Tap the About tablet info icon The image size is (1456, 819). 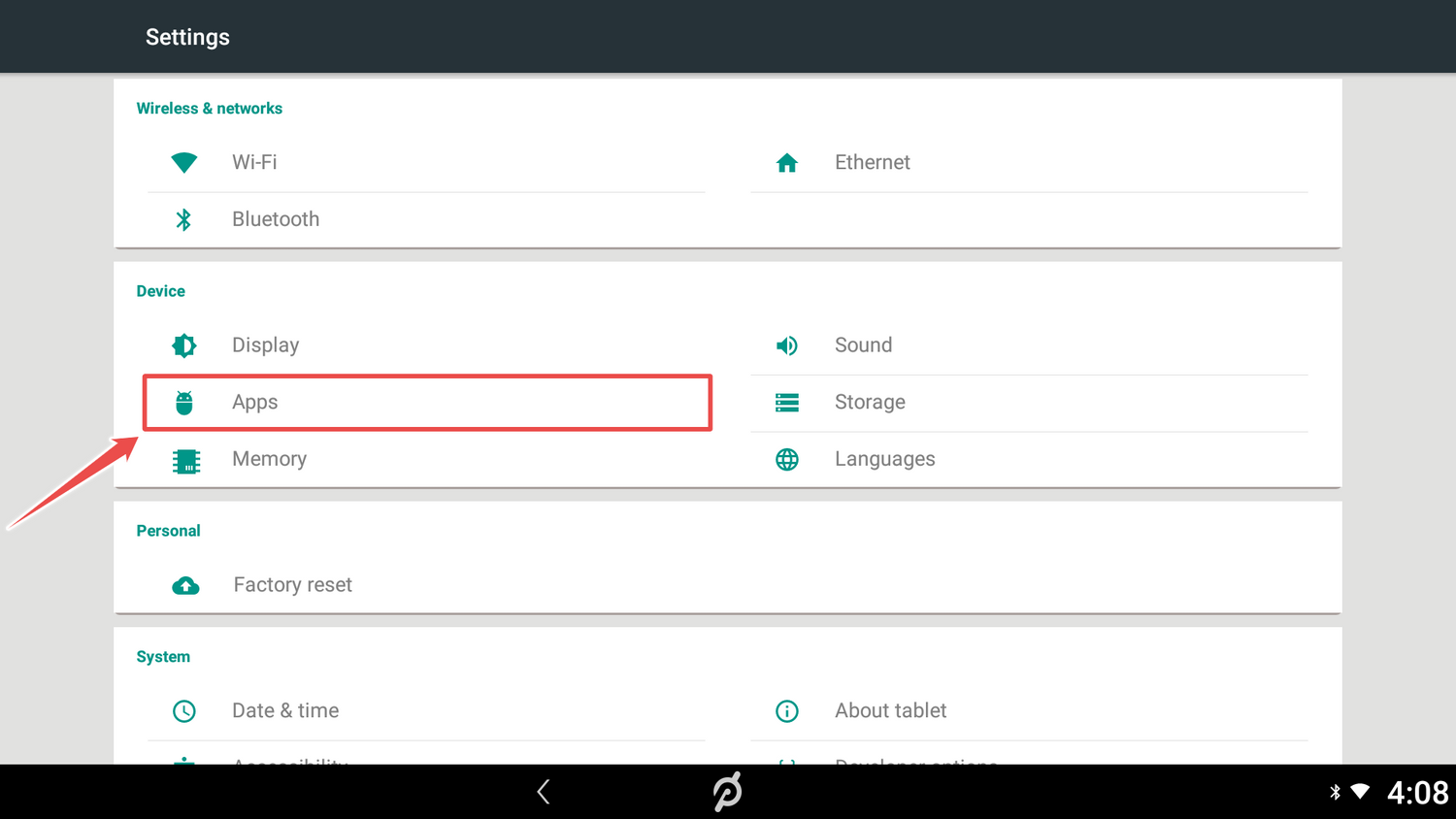[786, 711]
